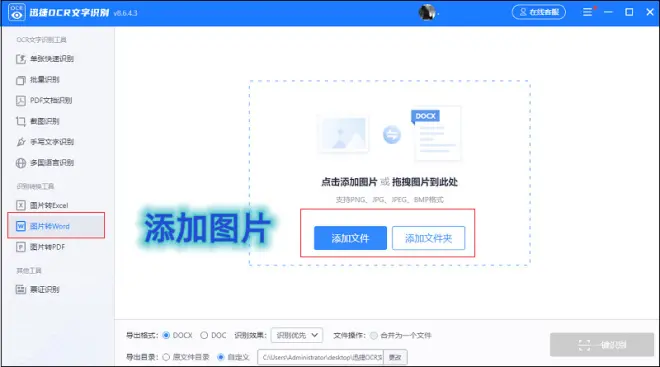660x367 pixels.
Task: Select 自定义 output directory option
Action: (221, 357)
